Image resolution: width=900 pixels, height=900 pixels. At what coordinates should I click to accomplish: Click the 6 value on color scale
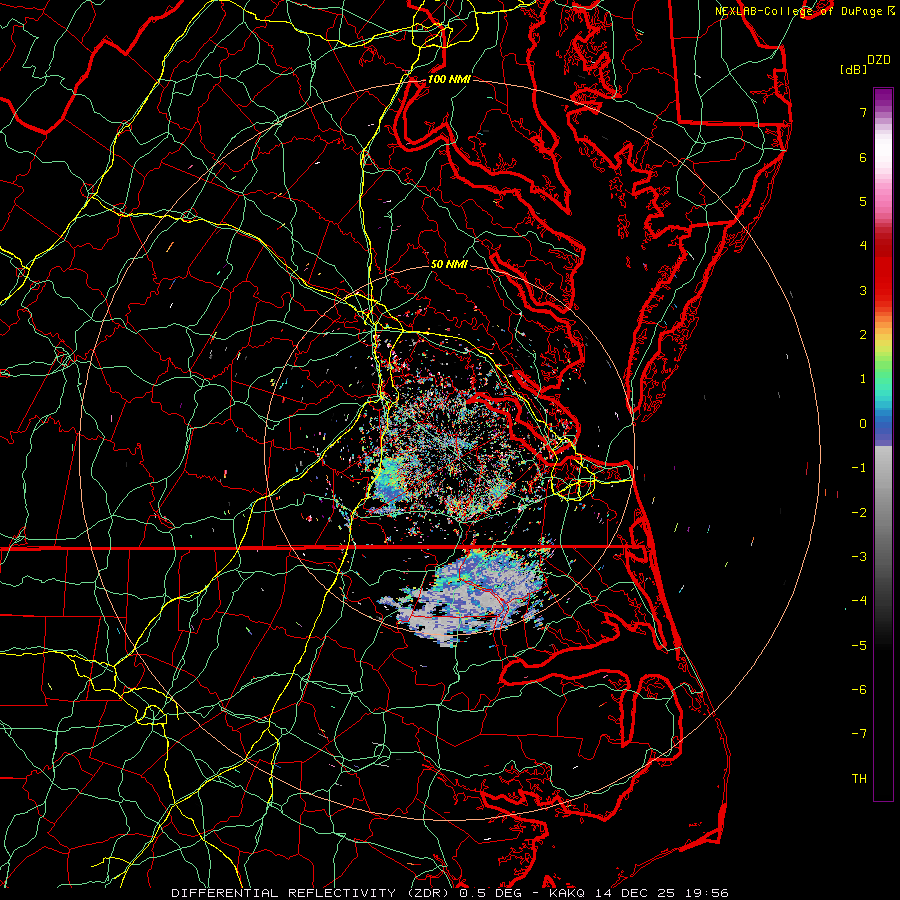pos(863,157)
